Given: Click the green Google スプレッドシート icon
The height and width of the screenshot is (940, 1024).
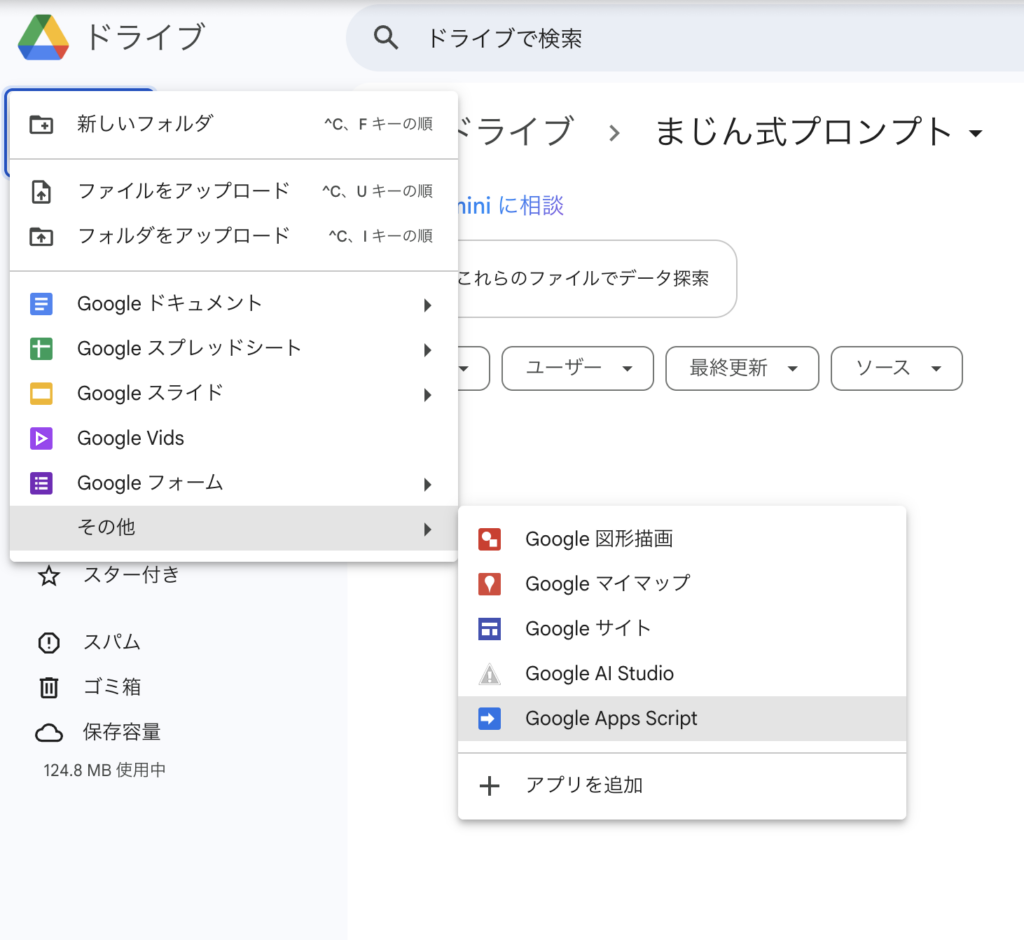Looking at the screenshot, I should pyautogui.click(x=41, y=349).
